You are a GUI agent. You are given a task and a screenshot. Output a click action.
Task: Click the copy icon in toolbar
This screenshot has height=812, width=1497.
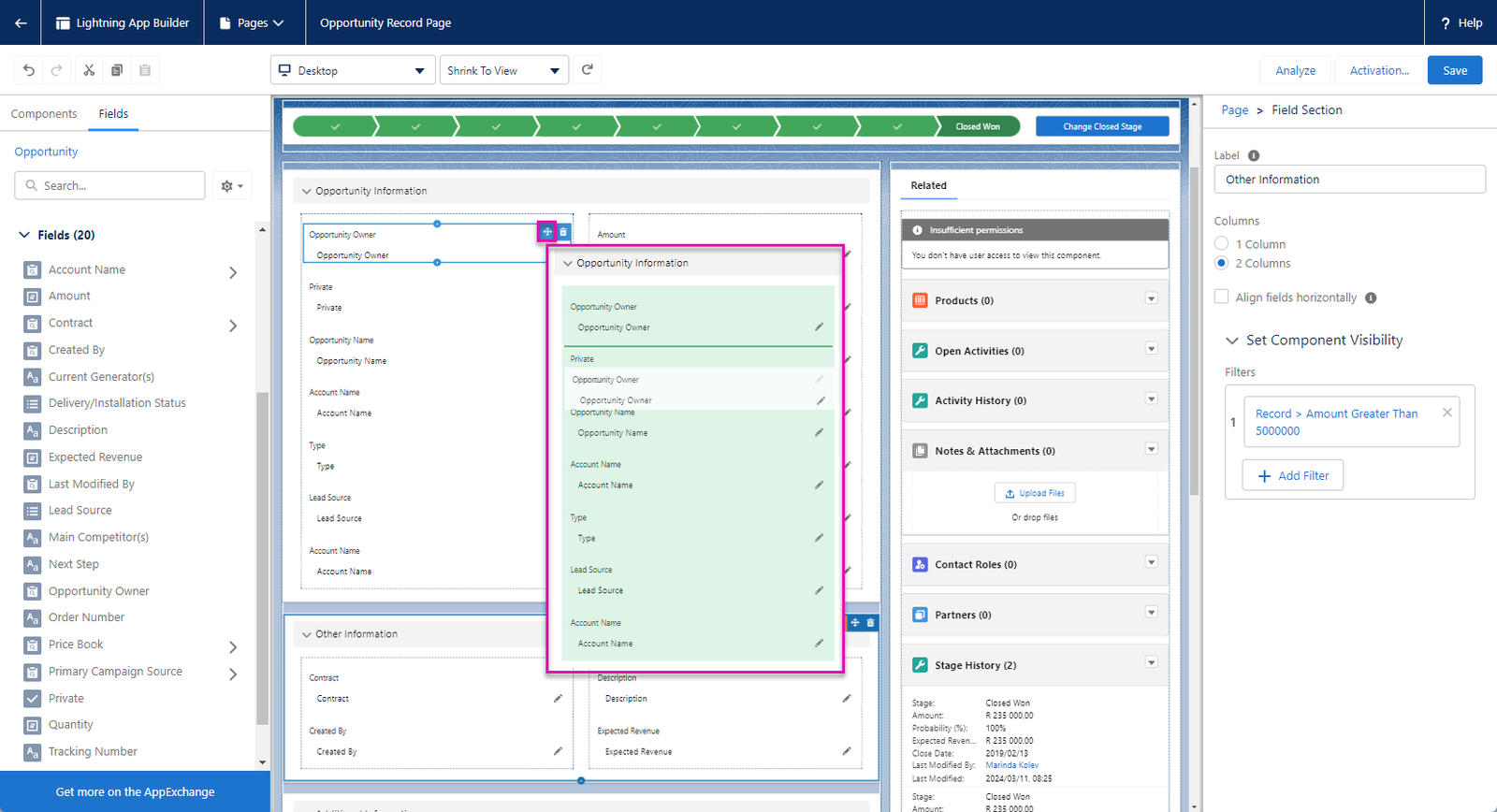coord(117,70)
